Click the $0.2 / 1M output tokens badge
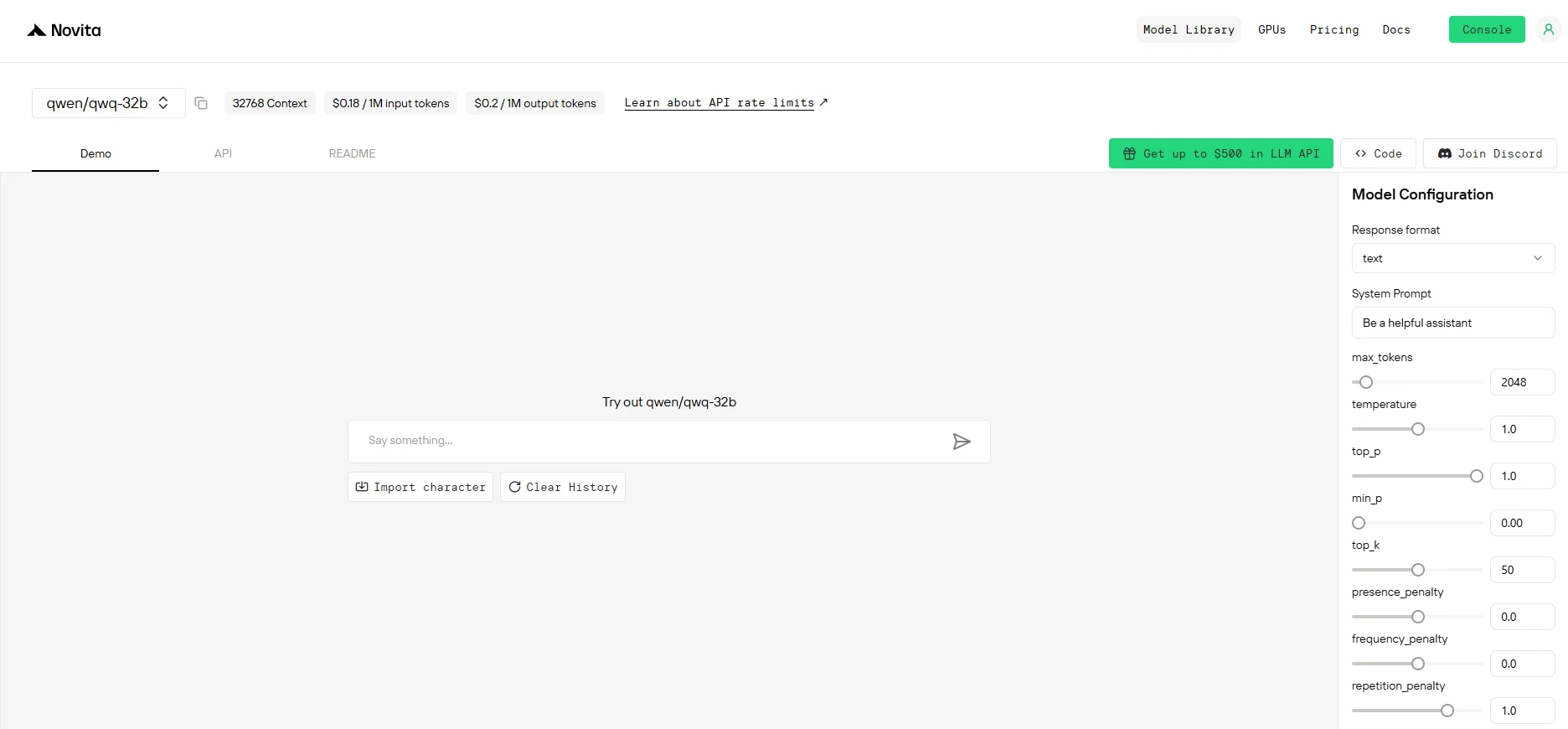1568x729 pixels. pyautogui.click(x=535, y=103)
